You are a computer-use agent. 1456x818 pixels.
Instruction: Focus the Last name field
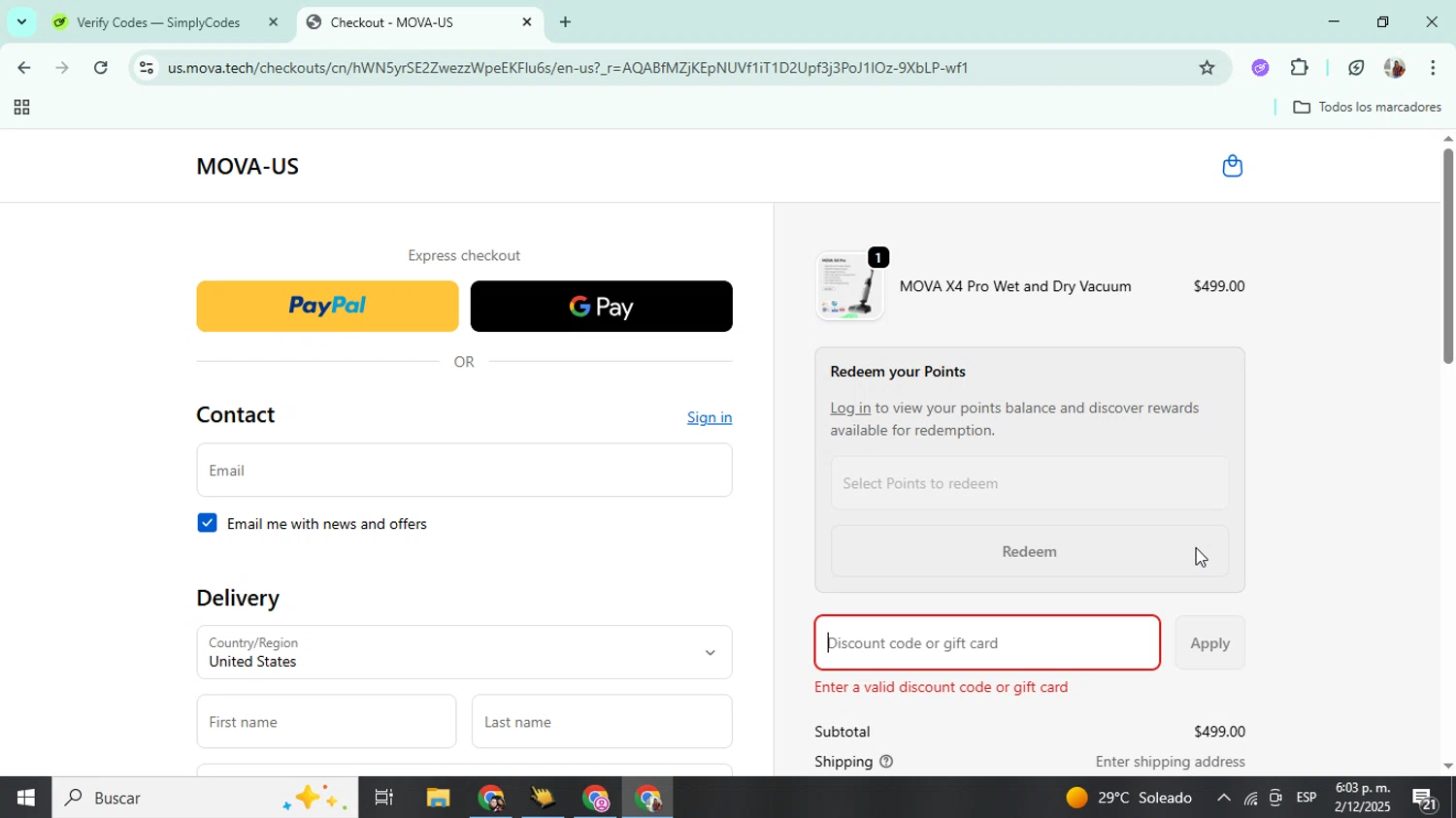point(602,721)
